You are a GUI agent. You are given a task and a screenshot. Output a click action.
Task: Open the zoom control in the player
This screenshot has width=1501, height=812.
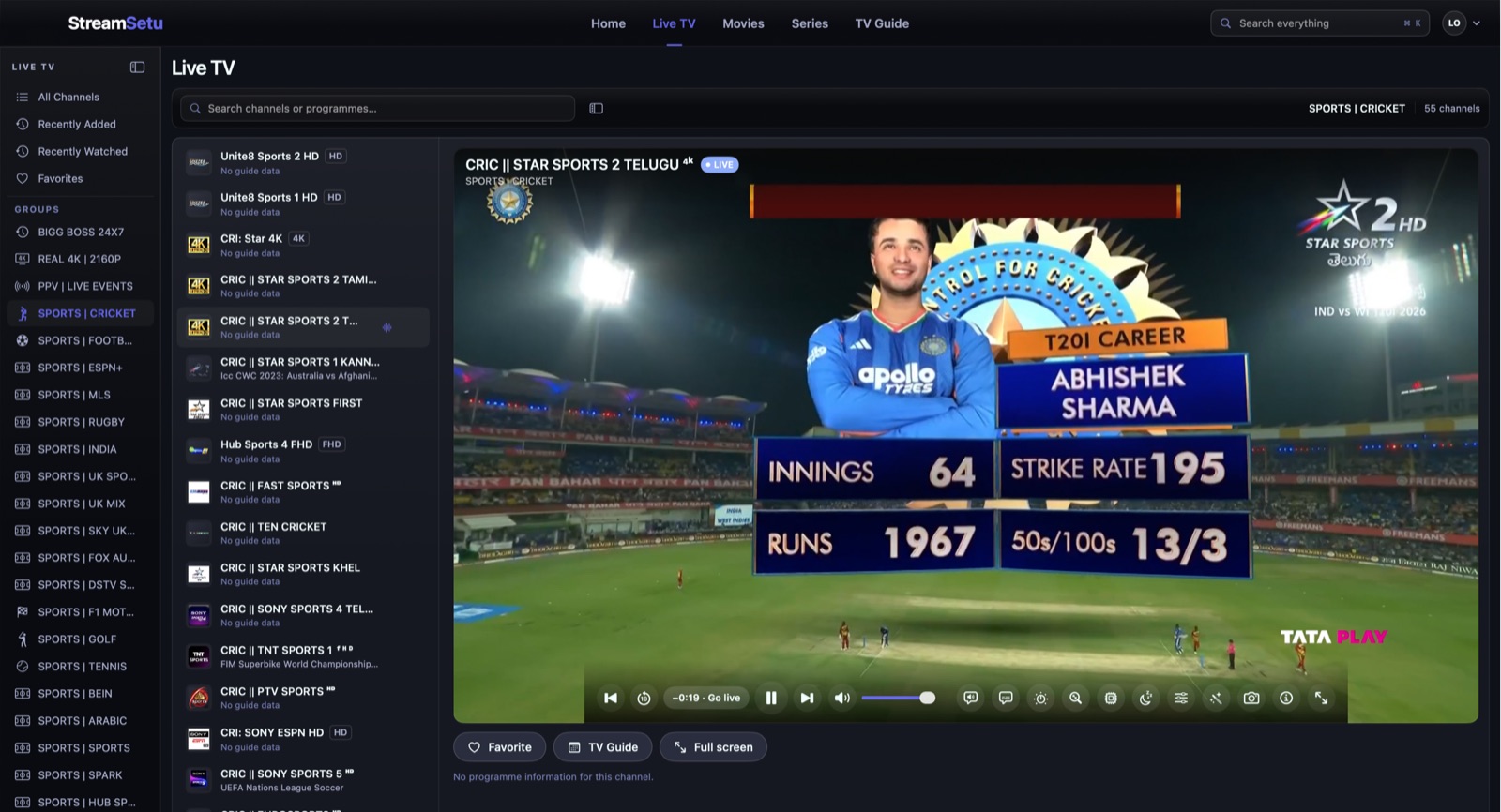[x=1076, y=698]
